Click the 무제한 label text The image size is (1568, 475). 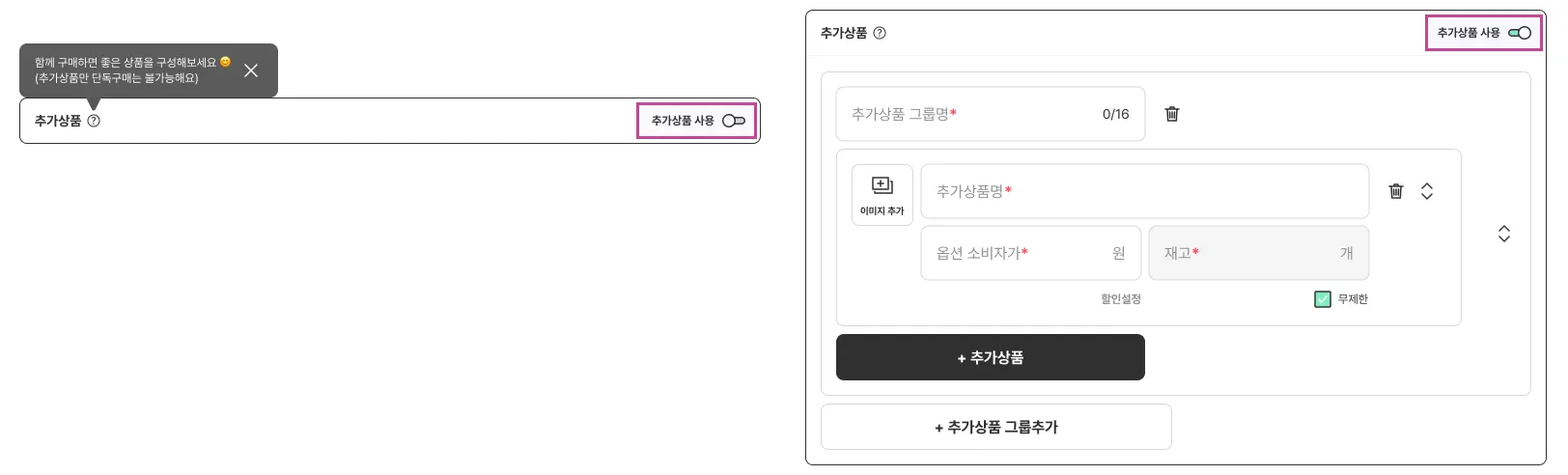pyautogui.click(x=1353, y=299)
